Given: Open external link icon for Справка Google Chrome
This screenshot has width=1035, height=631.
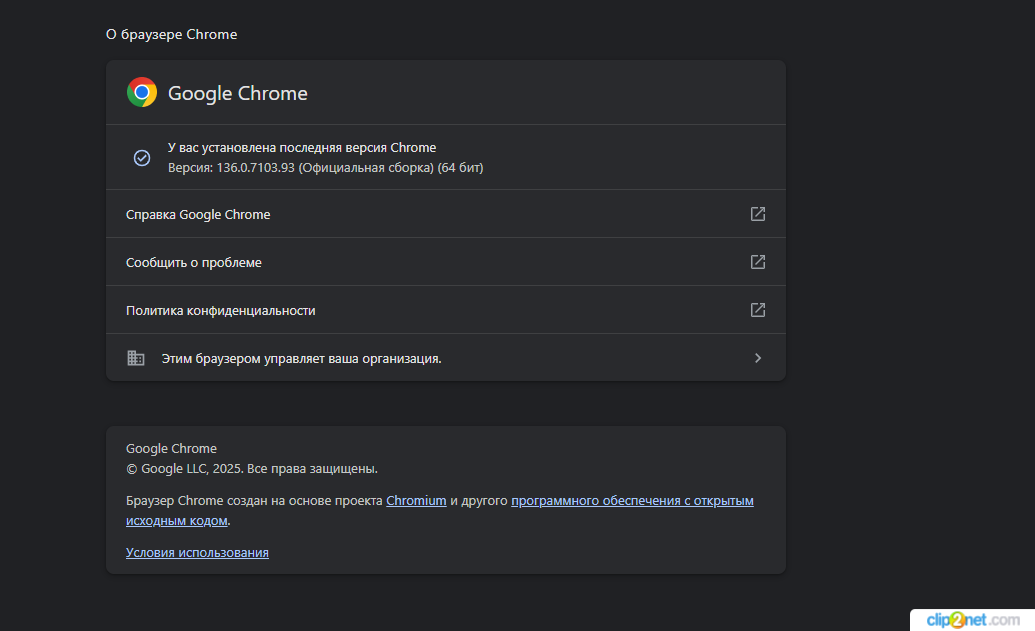Looking at the screenshot, I should 758,214.
